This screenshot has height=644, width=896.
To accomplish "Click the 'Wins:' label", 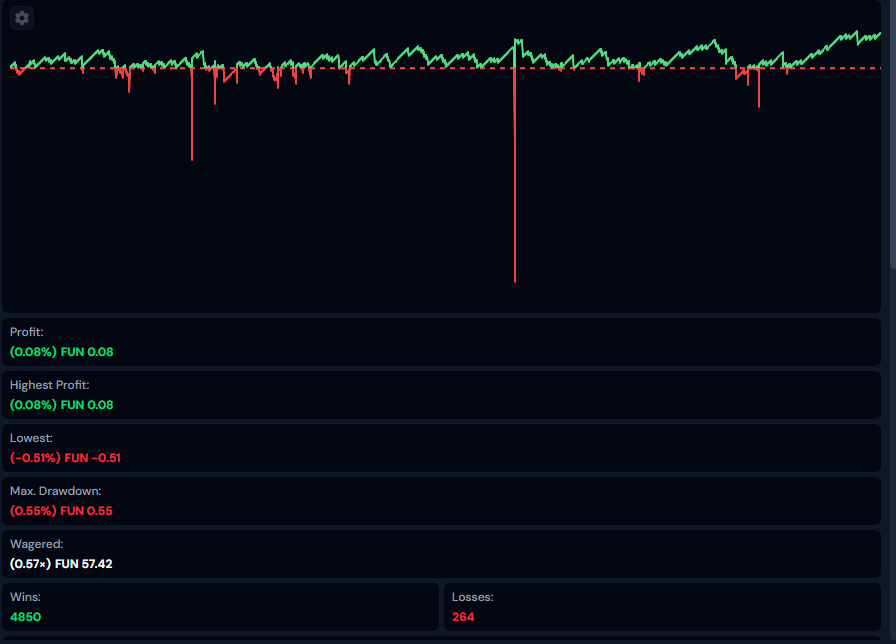I will coord(25,597).
